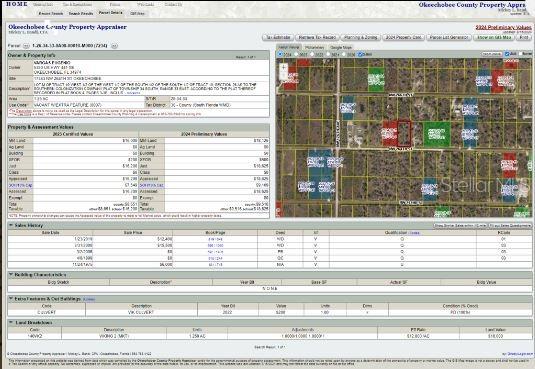Select the 2023 aerial year radio button
Image resolution: width=535 pixels, height=369 pixels.
[296, 54]
